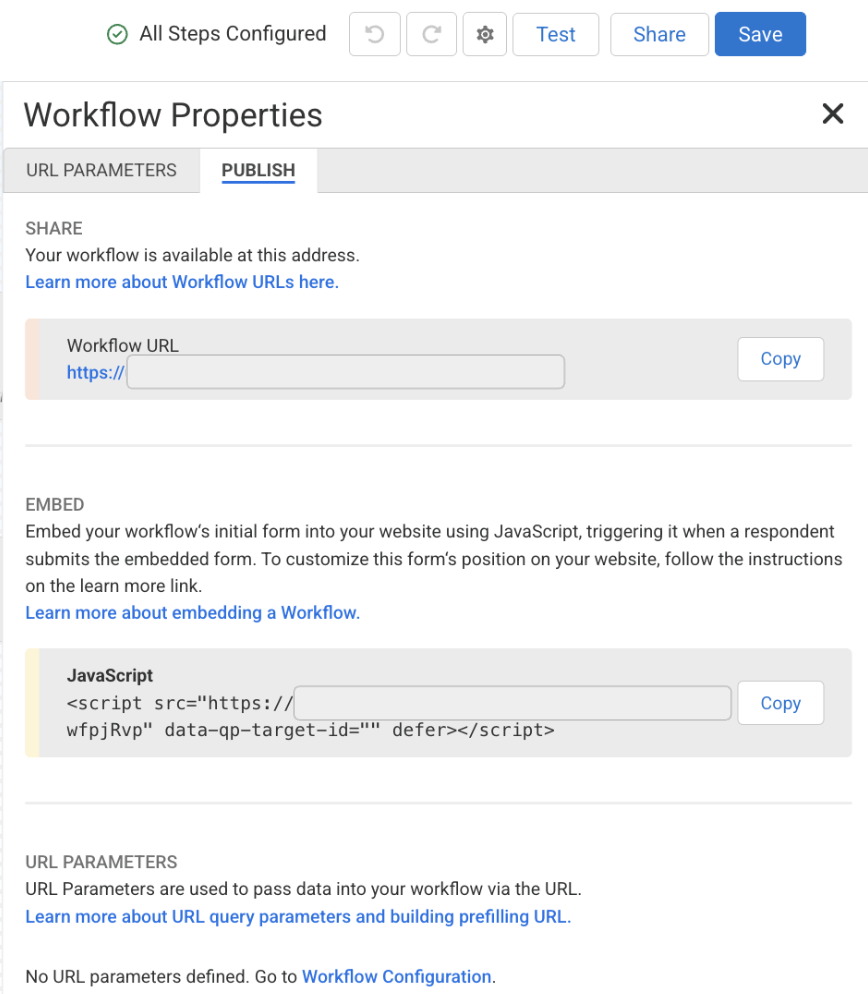The image size is (868, 994).
Task: Click the redo arrow button
Action: point(431,34)
